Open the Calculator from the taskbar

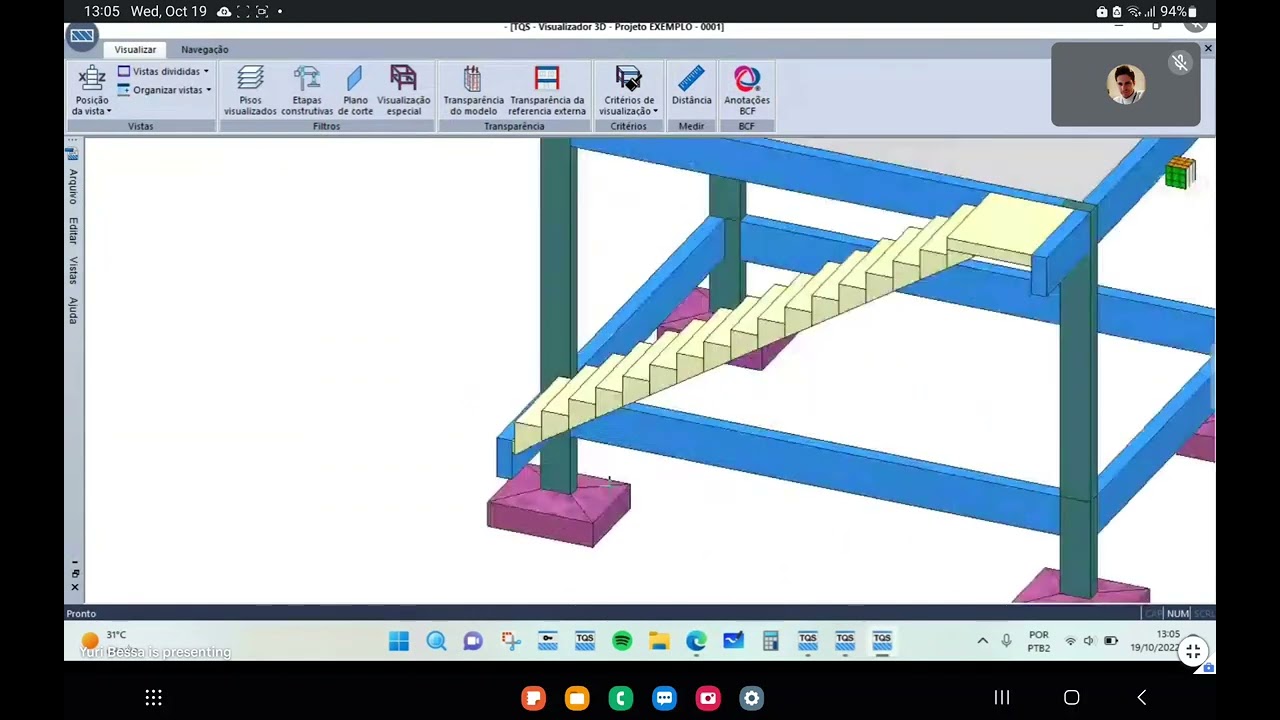click(x=770, y=641)
